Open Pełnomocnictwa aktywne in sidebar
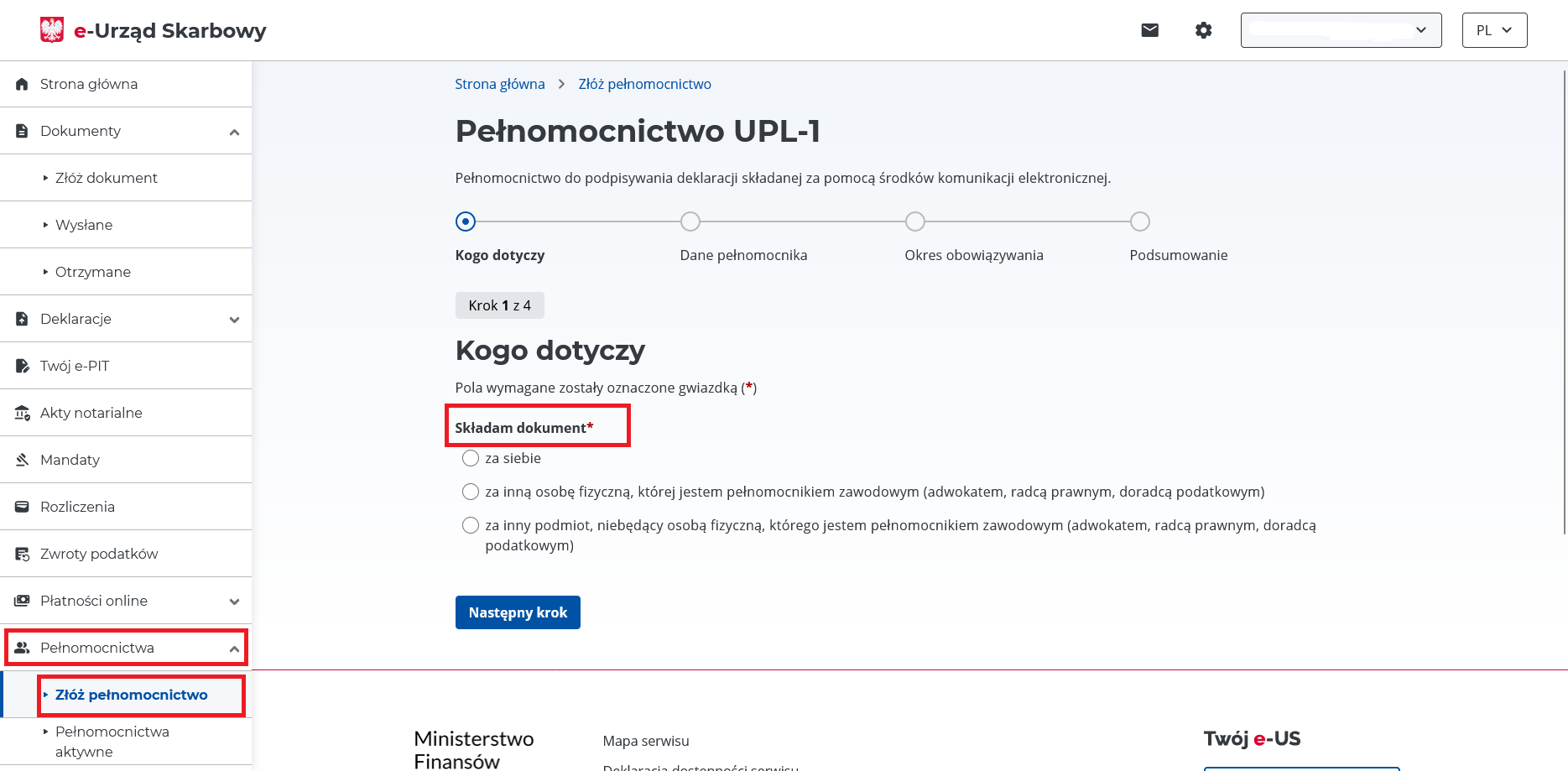This screenshot has width=1568, height=771. pyautogui.click(x=112, y=742)
